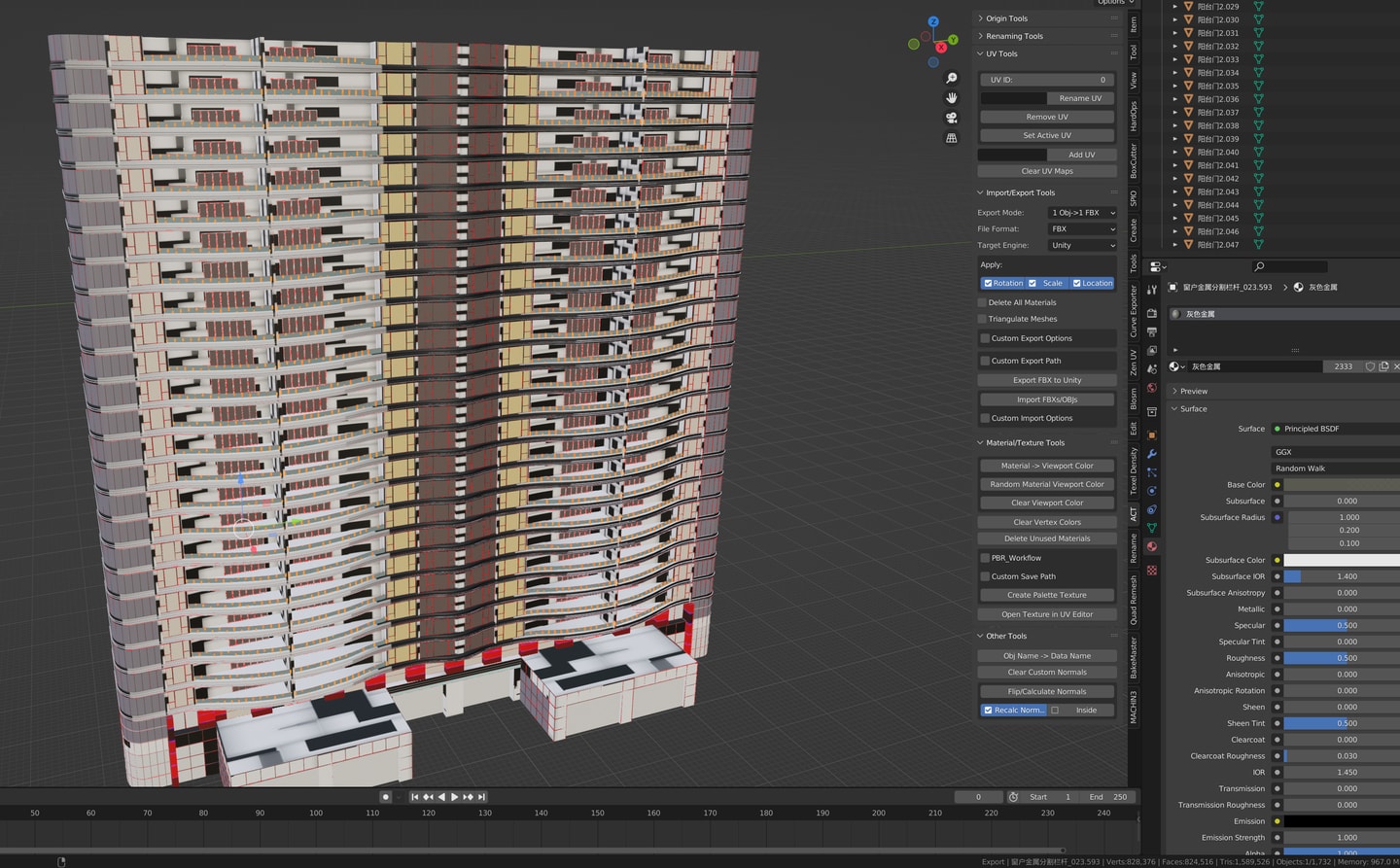The width and height of the screenshot is (1400, 868).
Task: Click the fake user shield icon
Action: [1370, 366]
